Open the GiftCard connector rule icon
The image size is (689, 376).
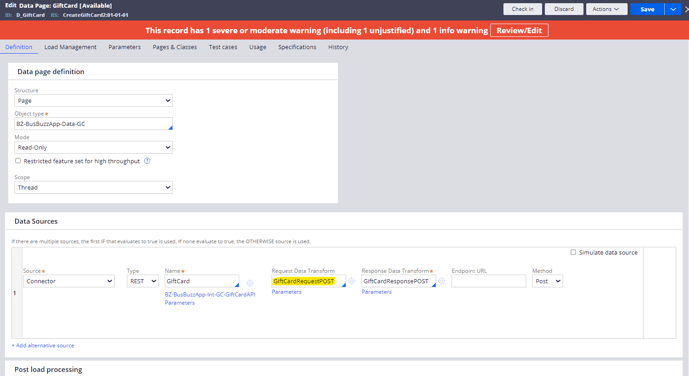[250, 282]
